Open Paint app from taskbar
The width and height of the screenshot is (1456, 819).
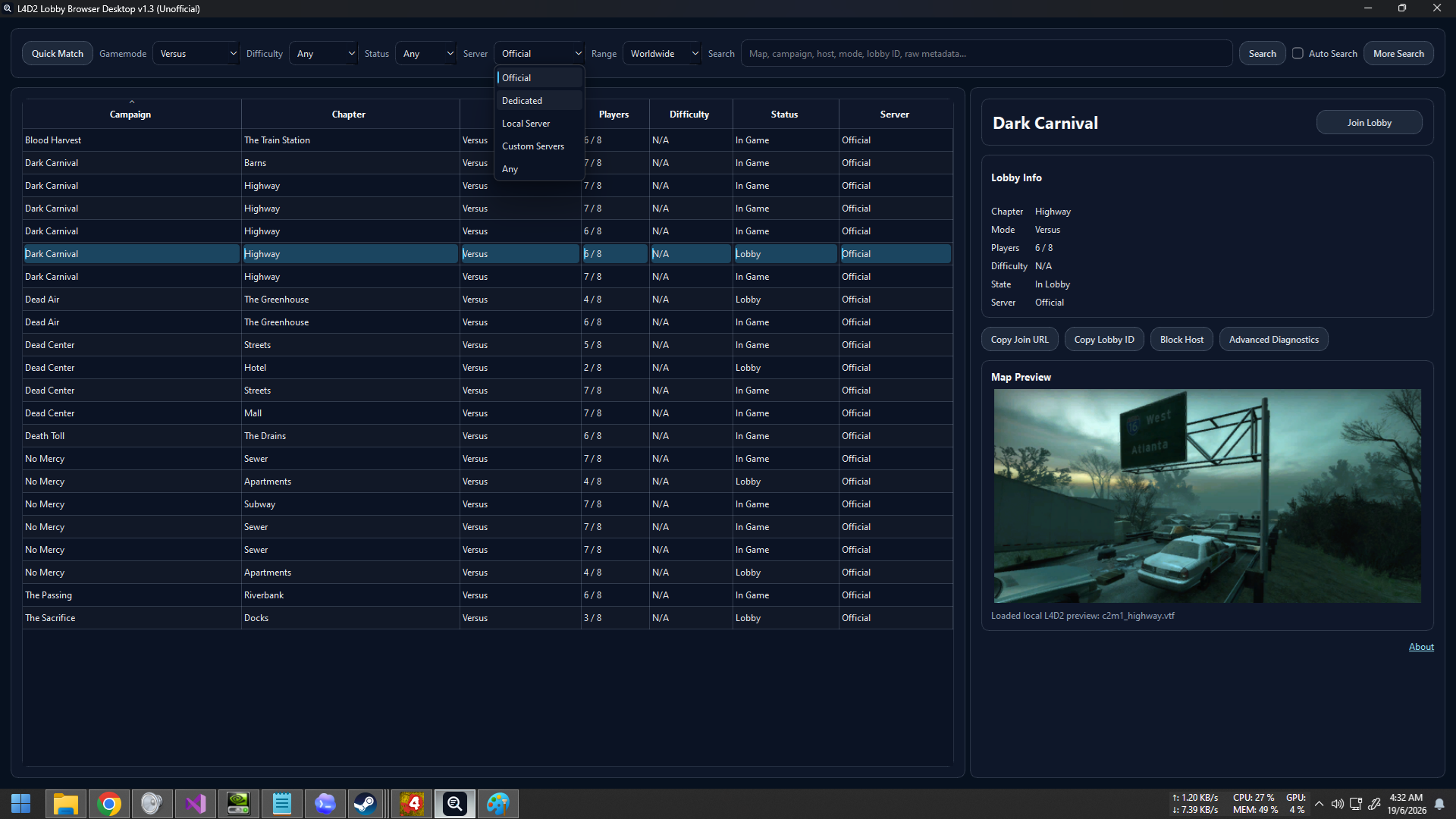(x=498, y=804)
